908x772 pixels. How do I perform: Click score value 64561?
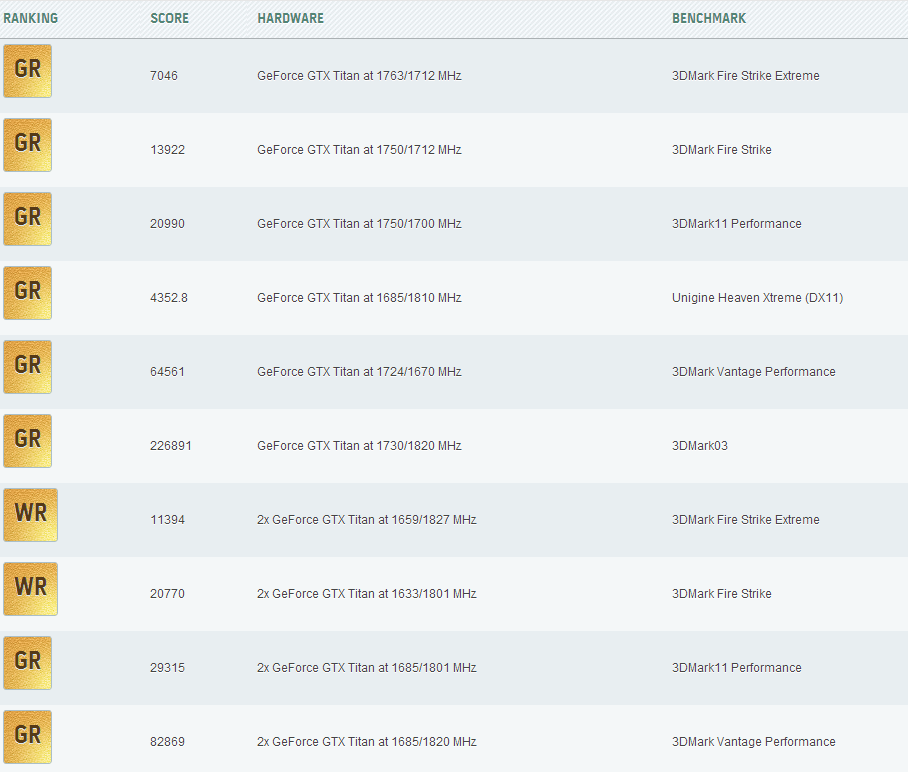tap(167, 372)
